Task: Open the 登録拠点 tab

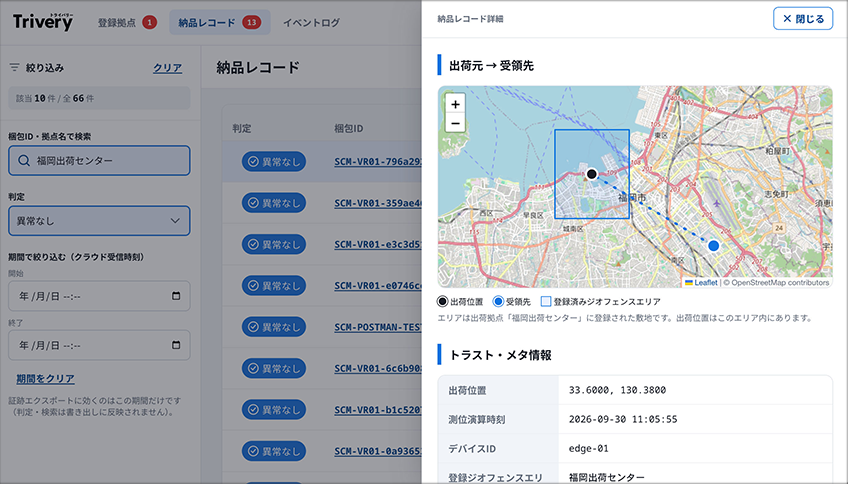Action: pyautogui.click(x=127, y=23)
